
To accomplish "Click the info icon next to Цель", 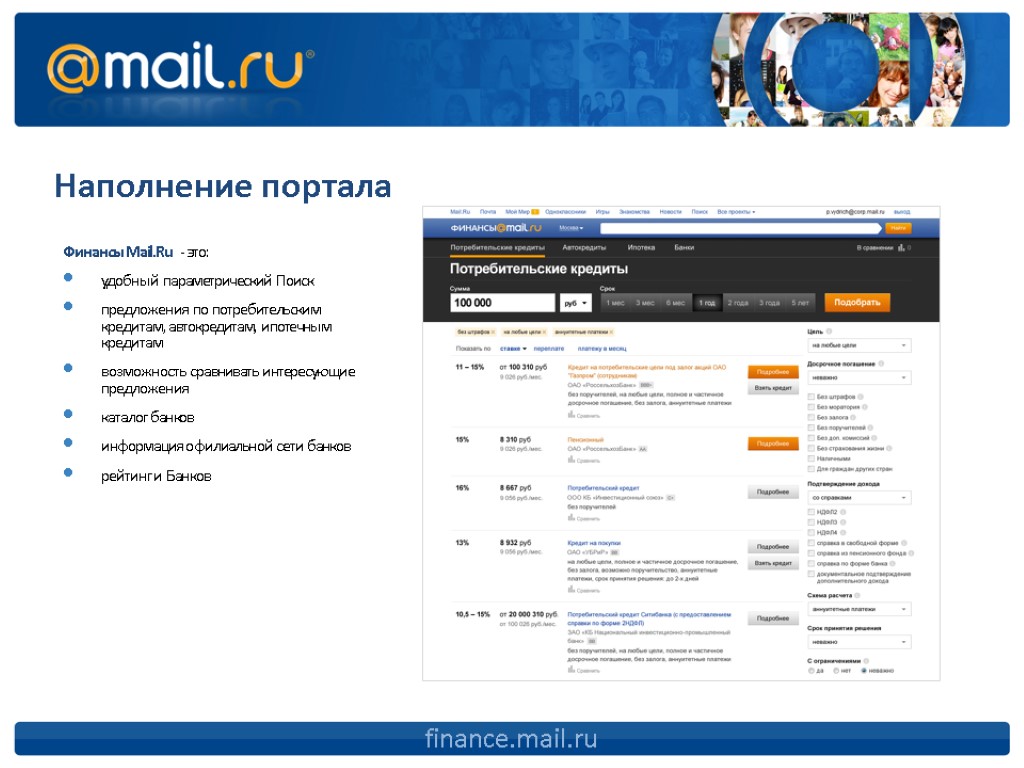I will 829,332.
